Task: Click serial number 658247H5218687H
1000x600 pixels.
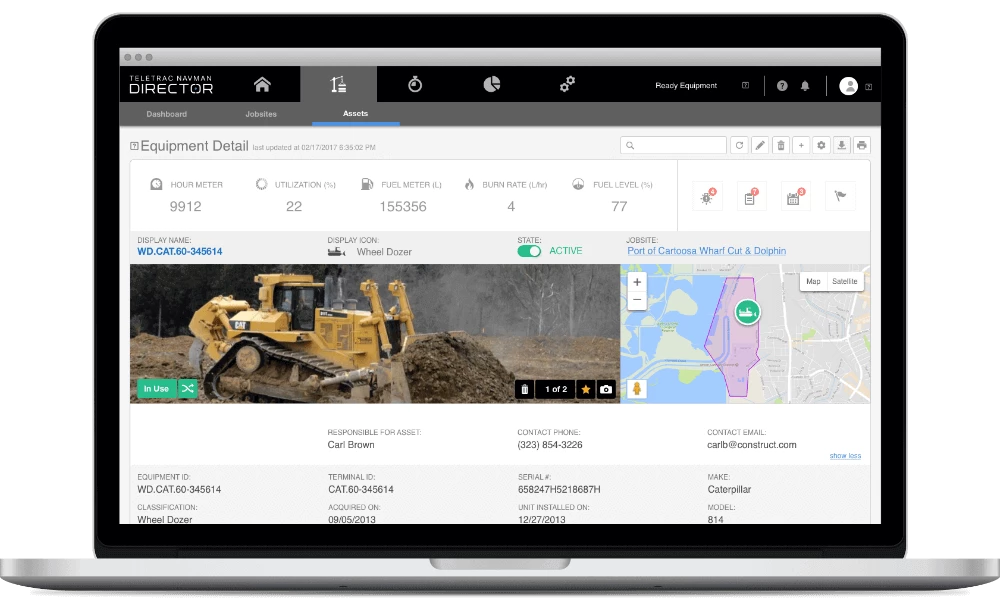Action: (559, 490)
